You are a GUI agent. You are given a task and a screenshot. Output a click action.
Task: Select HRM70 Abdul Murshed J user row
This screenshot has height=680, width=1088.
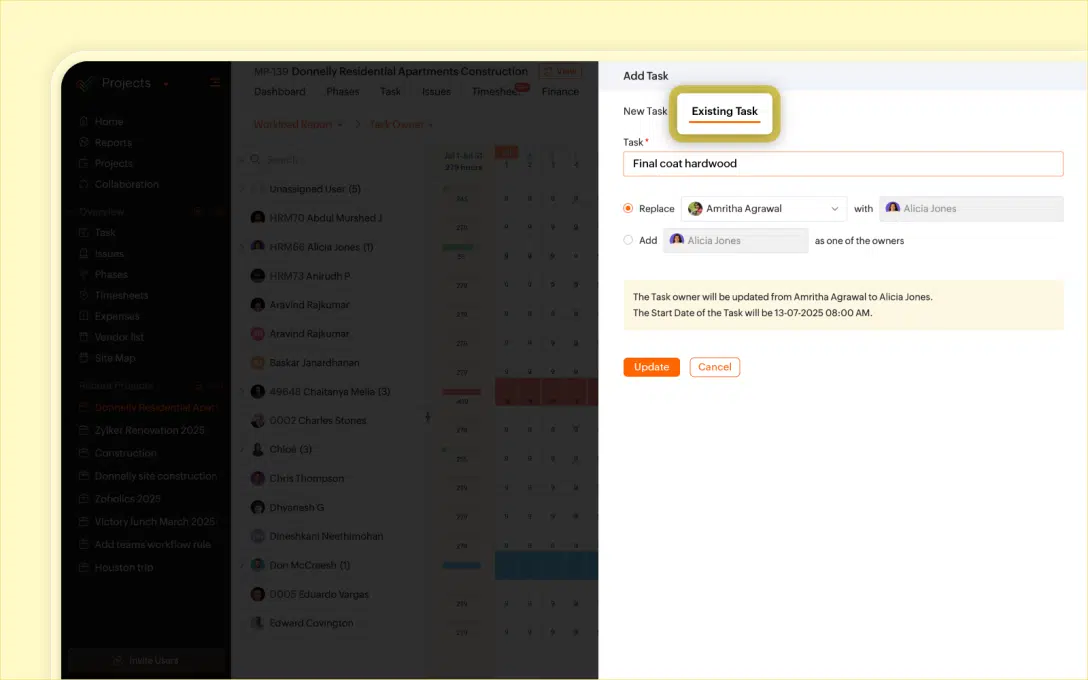[325, 218]
